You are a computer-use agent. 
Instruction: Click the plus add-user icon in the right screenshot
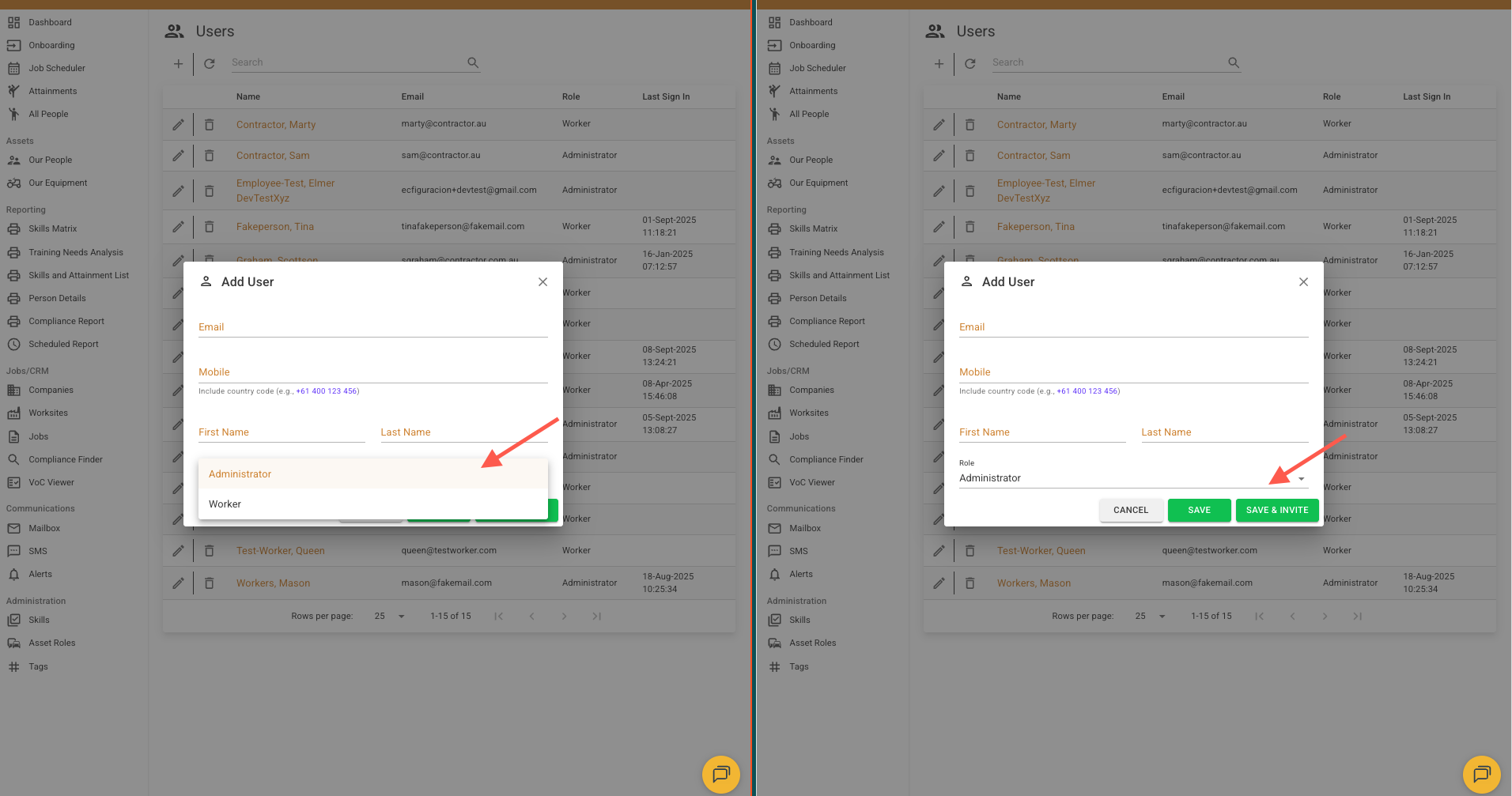[x=939, y=63]
